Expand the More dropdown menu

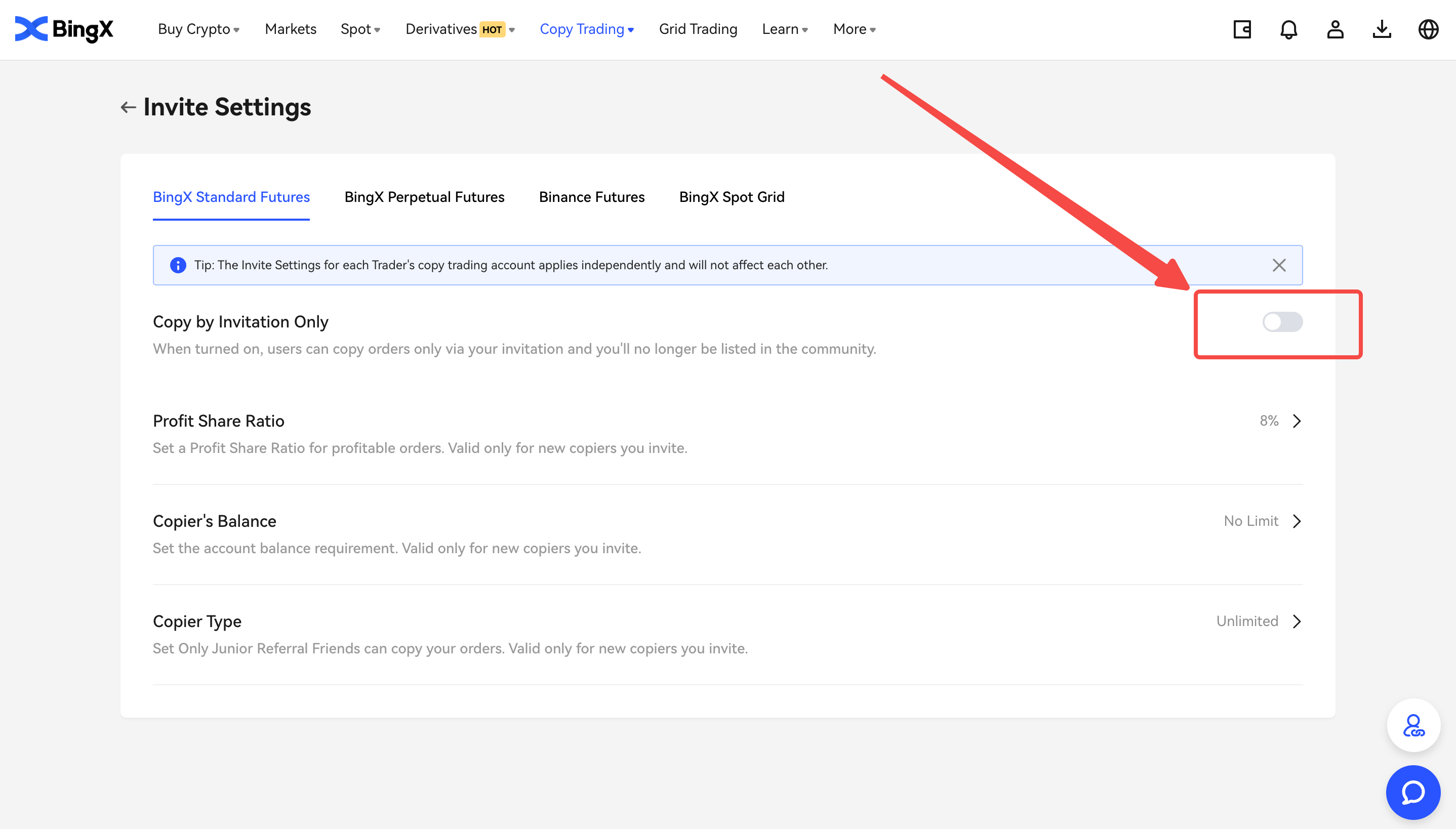point(855,29)
